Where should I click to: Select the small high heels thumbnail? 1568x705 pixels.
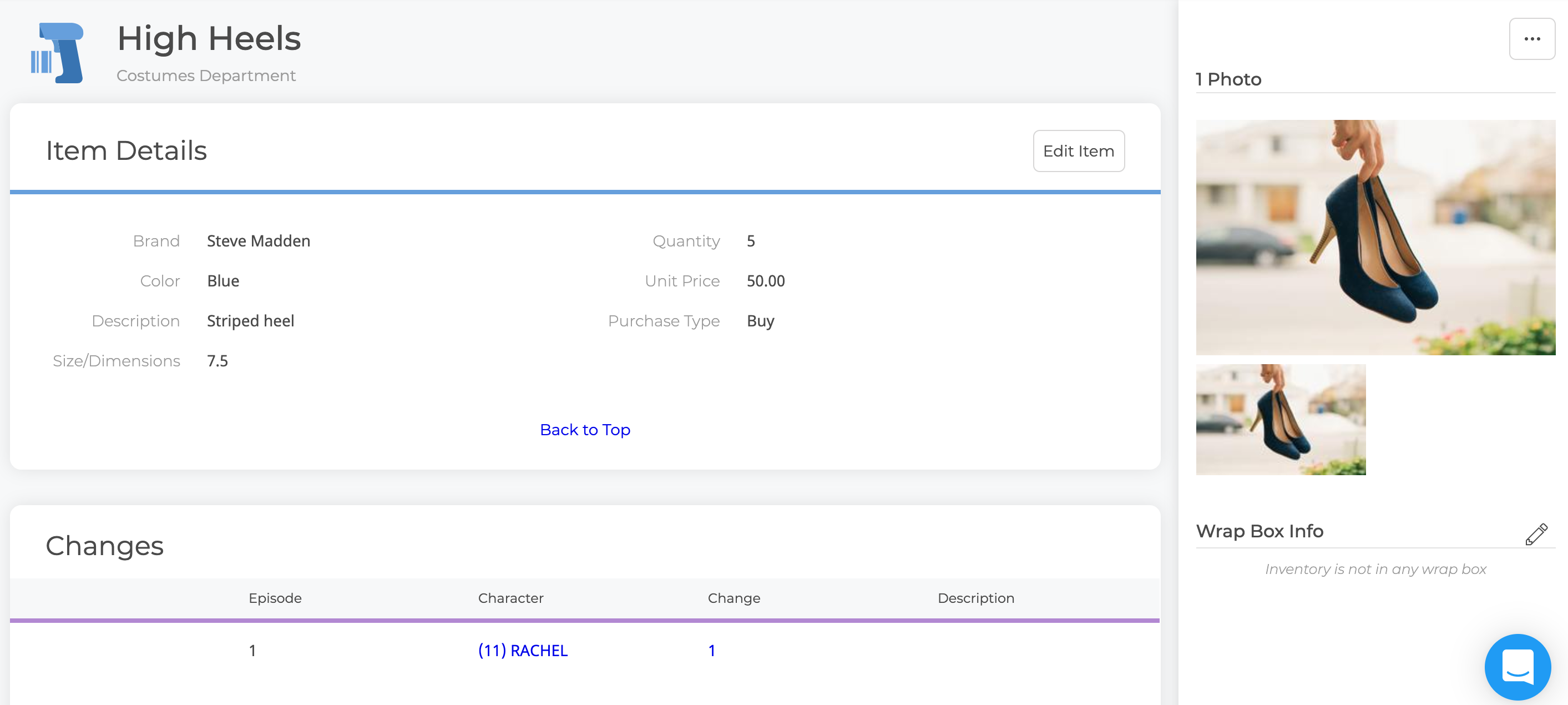(1281, 420)
